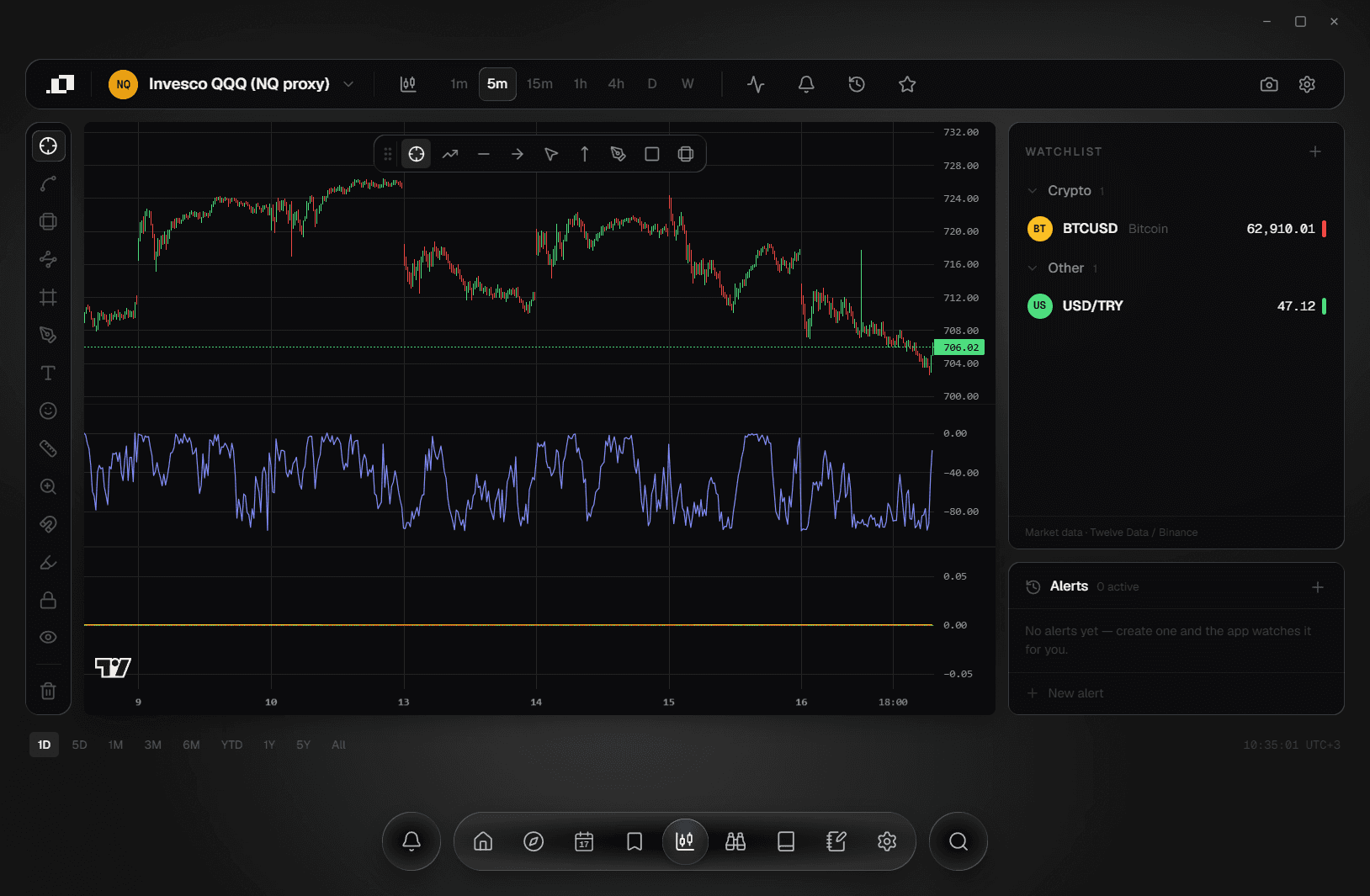
Task: Select the zoom-in magnifier tool in sidebar
Action: coord(48,486)
